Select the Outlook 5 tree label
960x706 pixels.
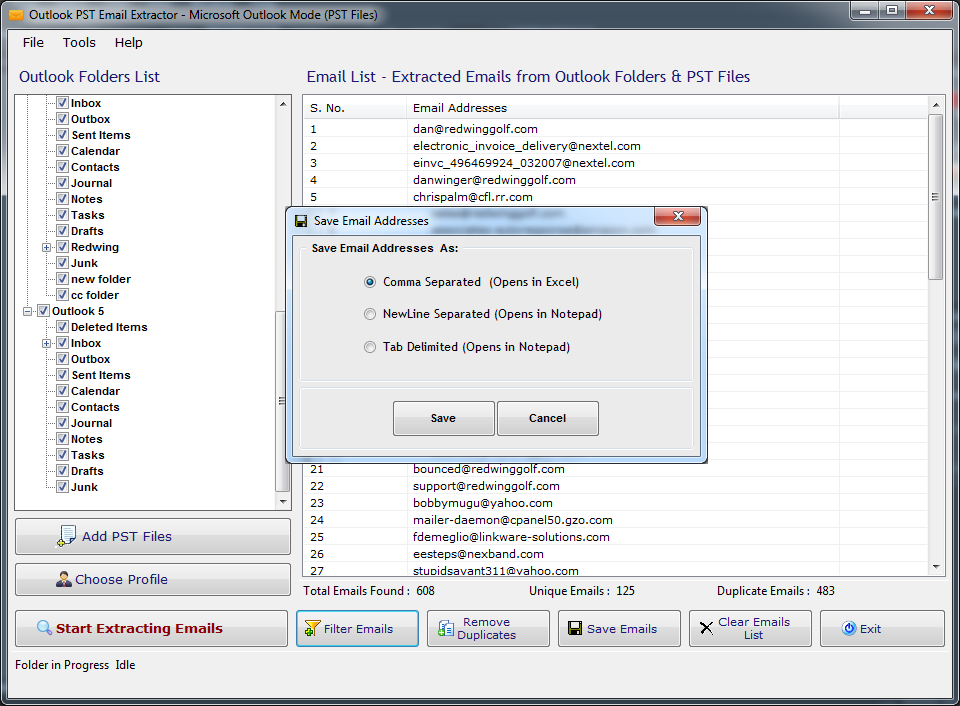(78, 312)
